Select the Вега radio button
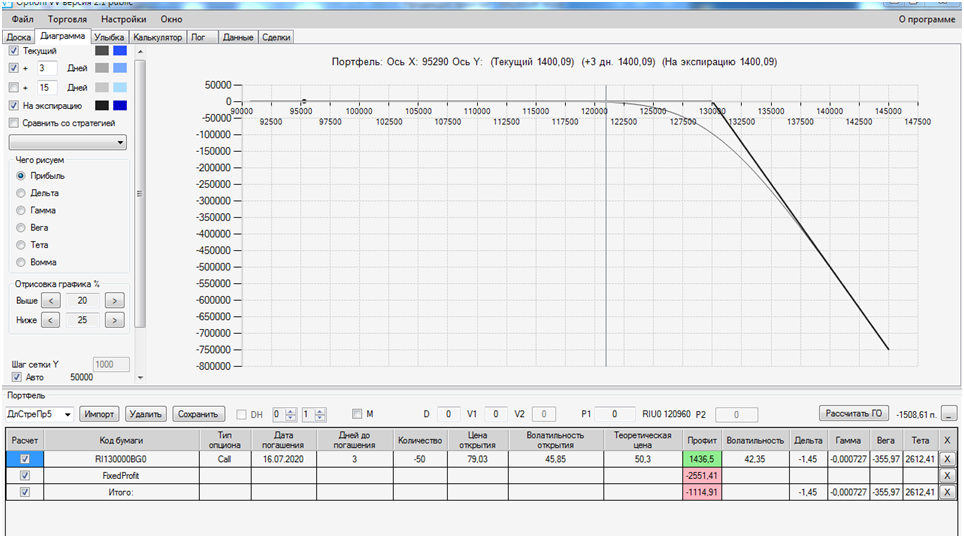Viewport: 964px width, 538px height. pos(21,227)
